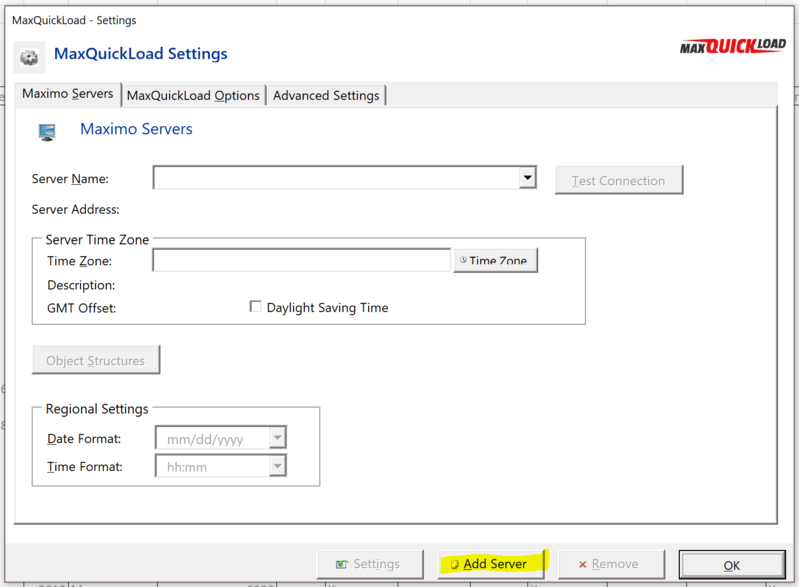Click the Time Zone button with clock icon
The height and width of the screenshot is (587, 799).
(495, 260)
